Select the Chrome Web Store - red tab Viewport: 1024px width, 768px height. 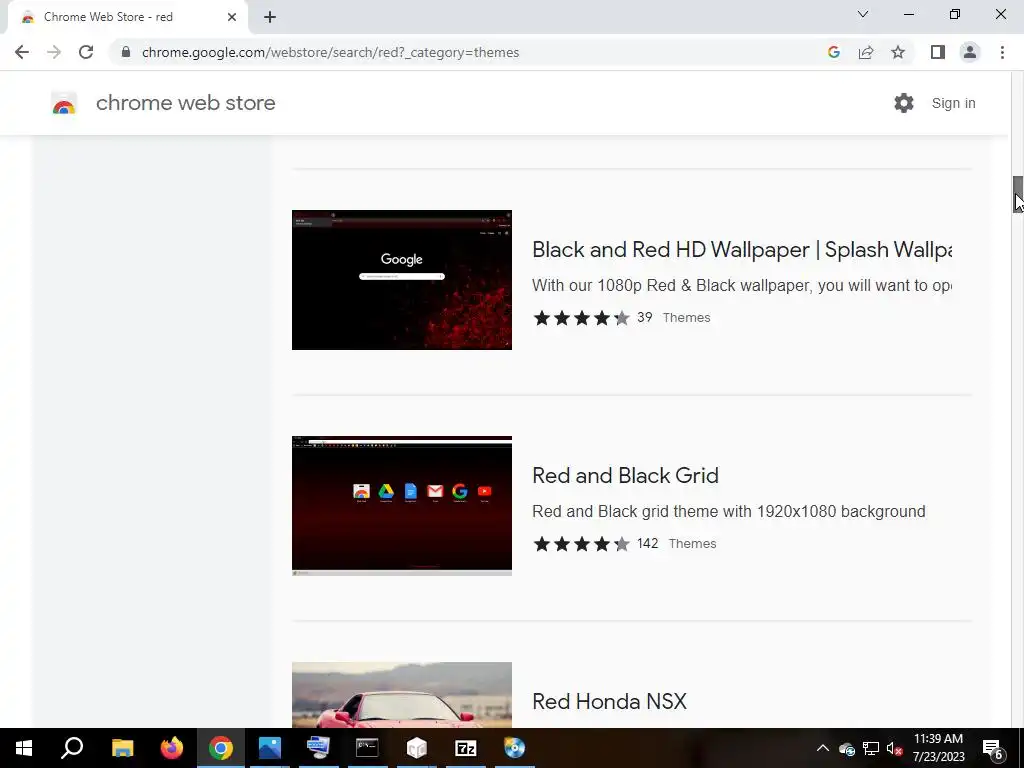(x=127, y=17)
